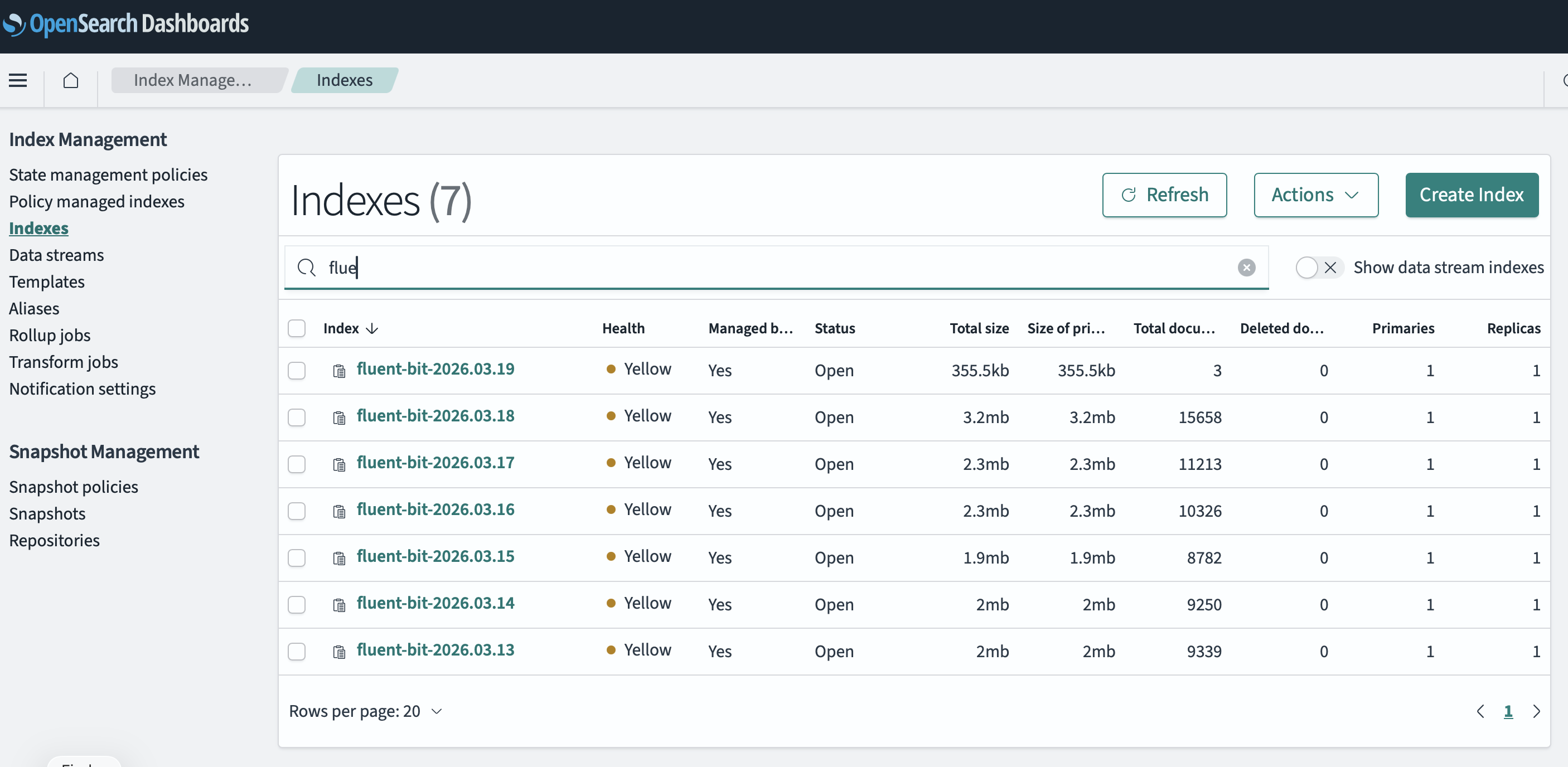Check the fluent-bit-2026.03.15 row checkbox

pos(297,558)
